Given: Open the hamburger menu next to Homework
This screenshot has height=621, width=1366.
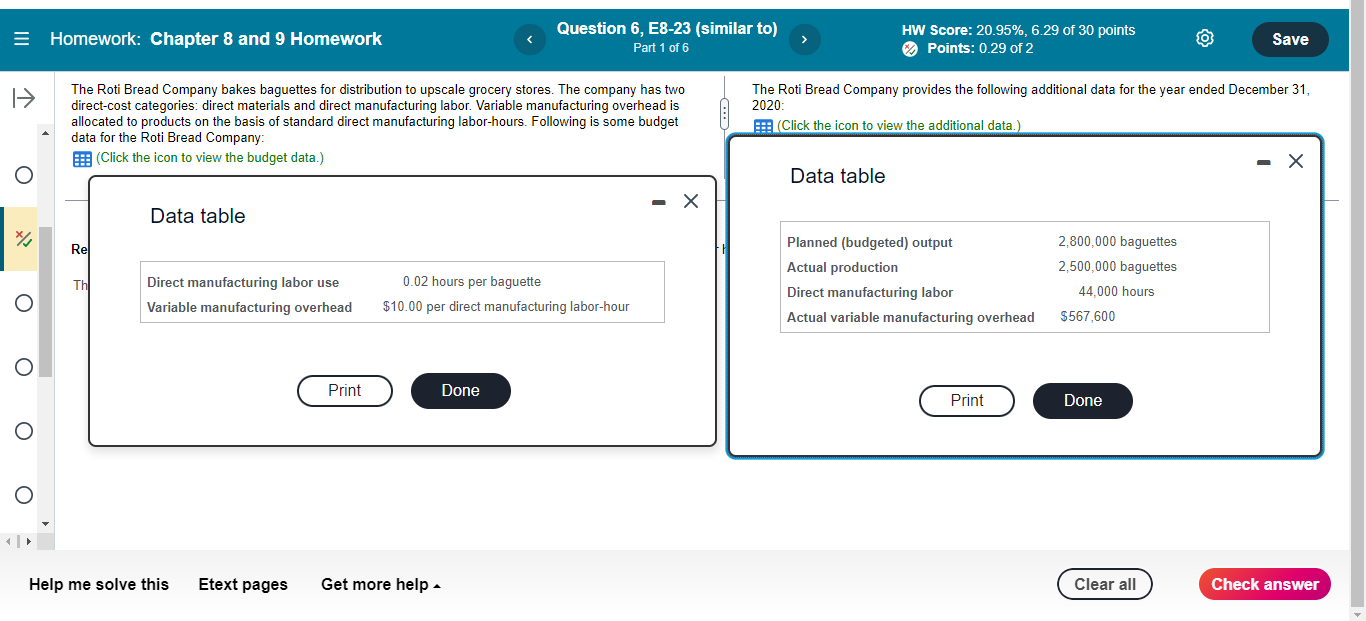Looking at the screenshot, I should coord(22,39).
